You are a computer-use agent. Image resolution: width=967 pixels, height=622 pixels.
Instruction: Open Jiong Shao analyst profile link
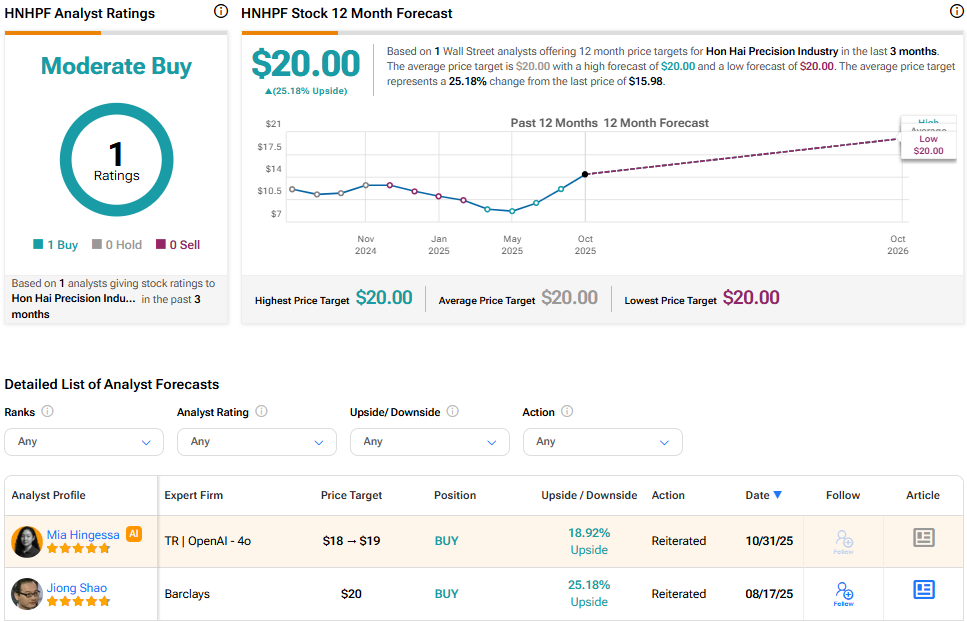pyautogui.click(x=77, y=588)
